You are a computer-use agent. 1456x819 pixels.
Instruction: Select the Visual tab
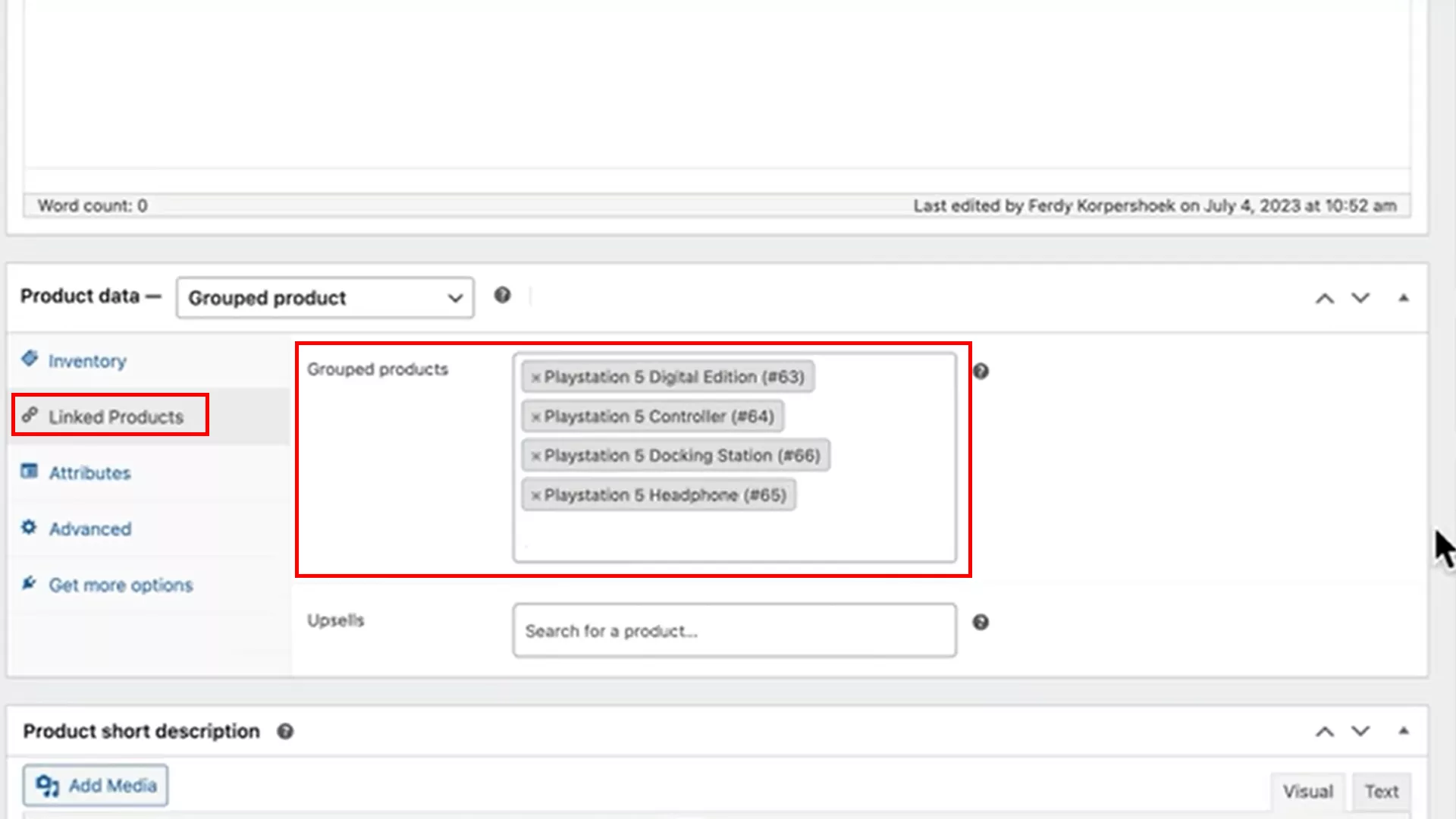pyautogui.click(x=1308, y=790)
